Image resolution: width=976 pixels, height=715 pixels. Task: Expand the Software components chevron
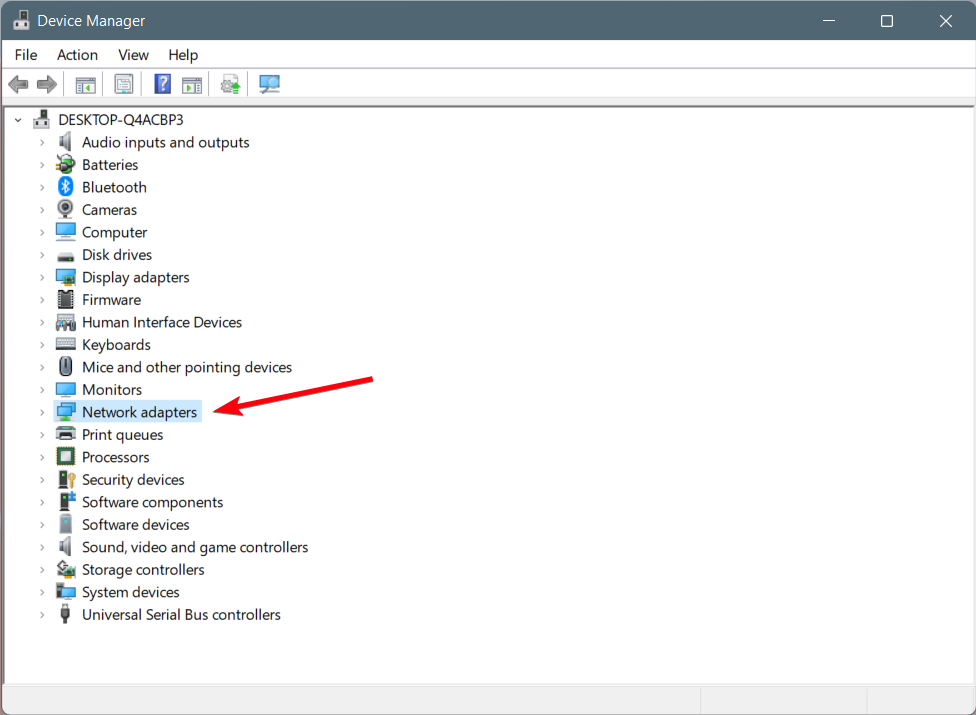click(42, 502)
